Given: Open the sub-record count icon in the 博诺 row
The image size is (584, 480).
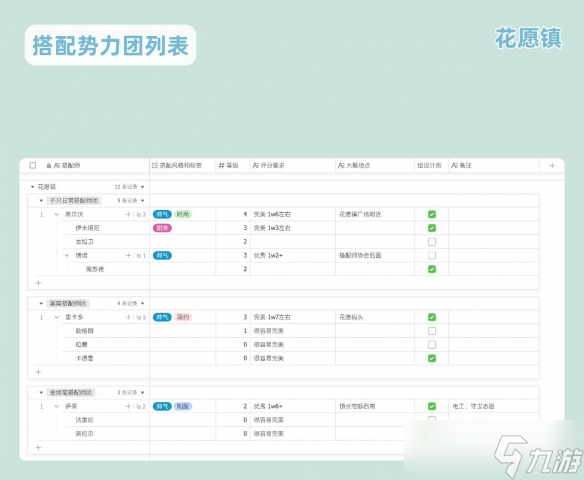Looking at the screenshot, I should pyautogui.click(x=141, y=255).
